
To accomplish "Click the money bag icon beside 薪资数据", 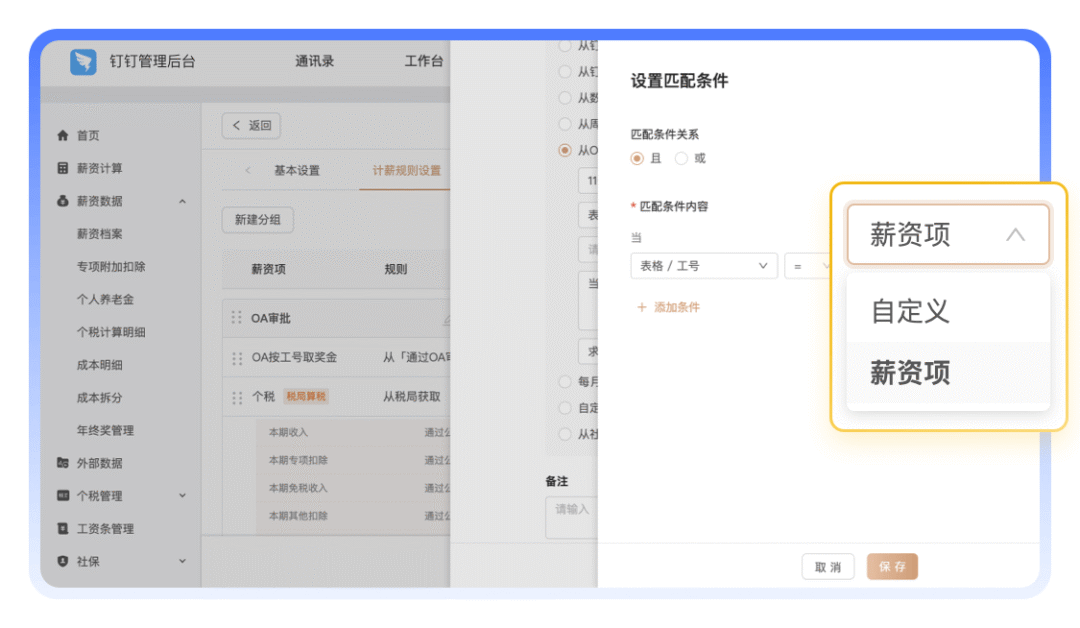I will coord(63,201).
